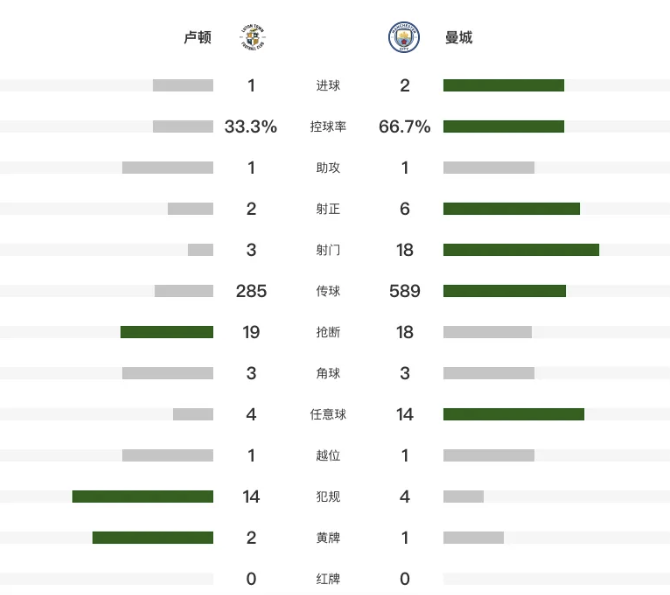The width and height of the screenshot is (670, 595).
Task: Select the 任意球 stat label
Action: coord(328,414)
